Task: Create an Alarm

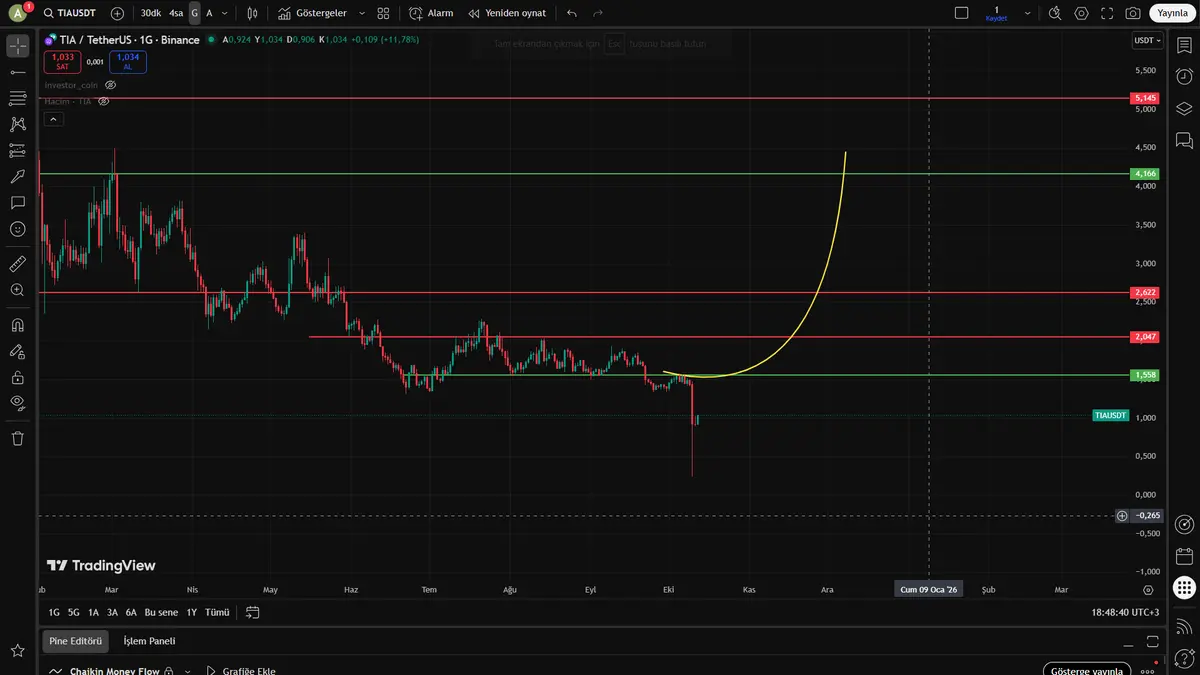Action: tap(431, 13)
